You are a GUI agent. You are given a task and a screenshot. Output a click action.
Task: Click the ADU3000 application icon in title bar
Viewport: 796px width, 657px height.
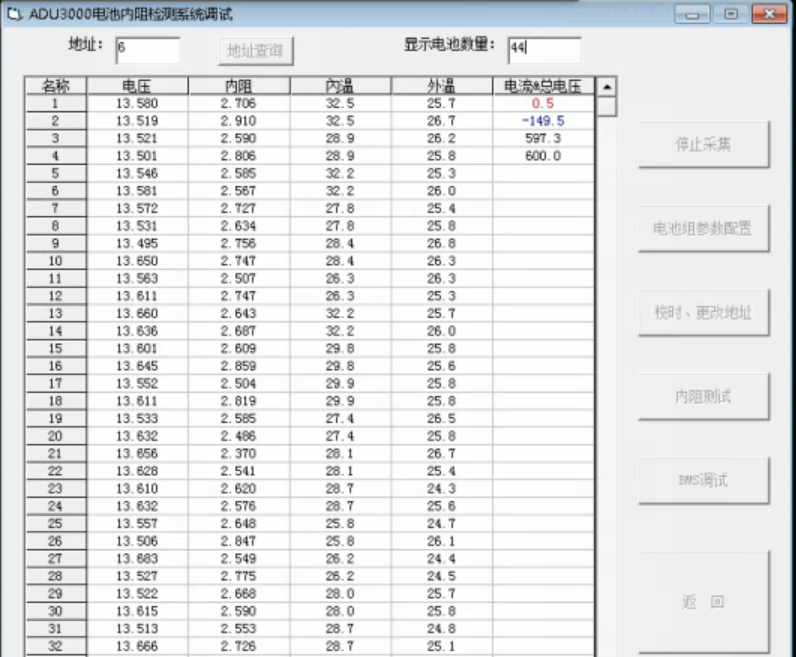[14, 14]
